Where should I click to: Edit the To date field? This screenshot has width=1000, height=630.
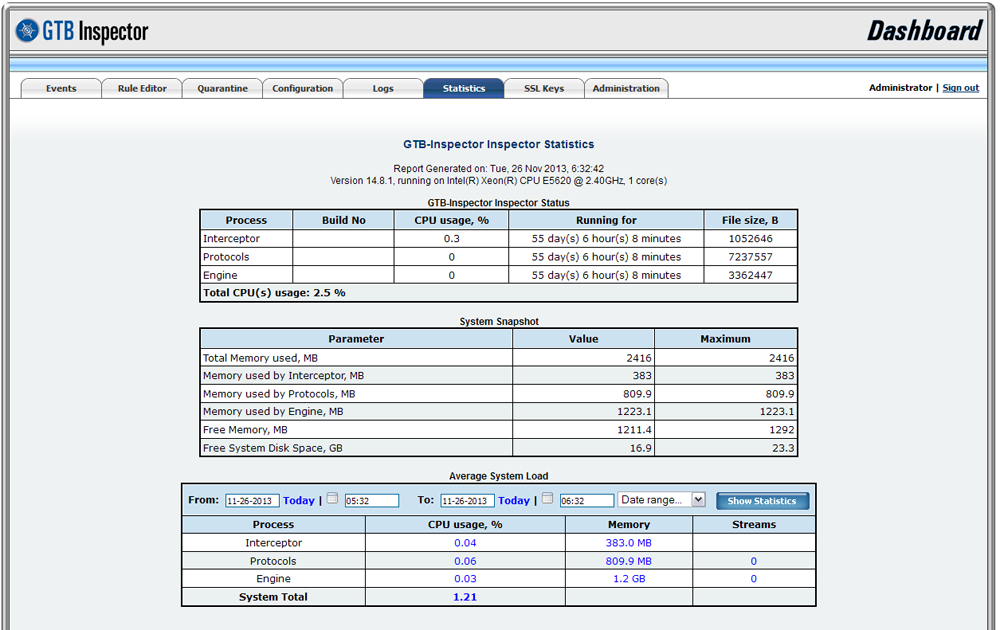[467, 501]
